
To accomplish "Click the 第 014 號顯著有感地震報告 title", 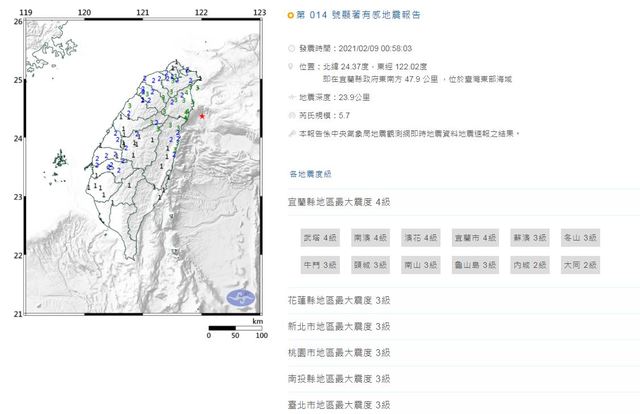I will point(358,15).
